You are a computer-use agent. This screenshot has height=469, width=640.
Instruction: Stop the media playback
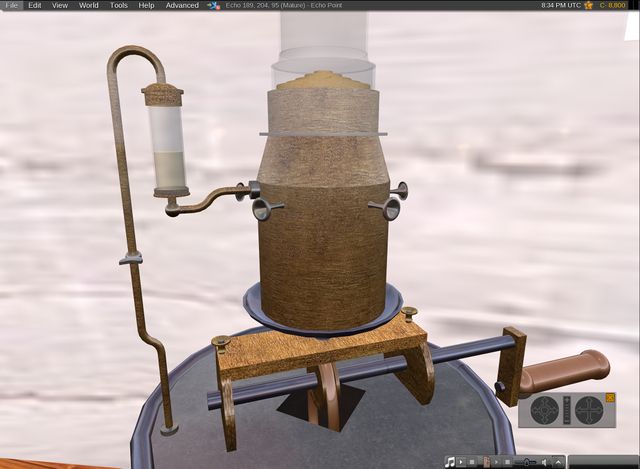[508, 462]
